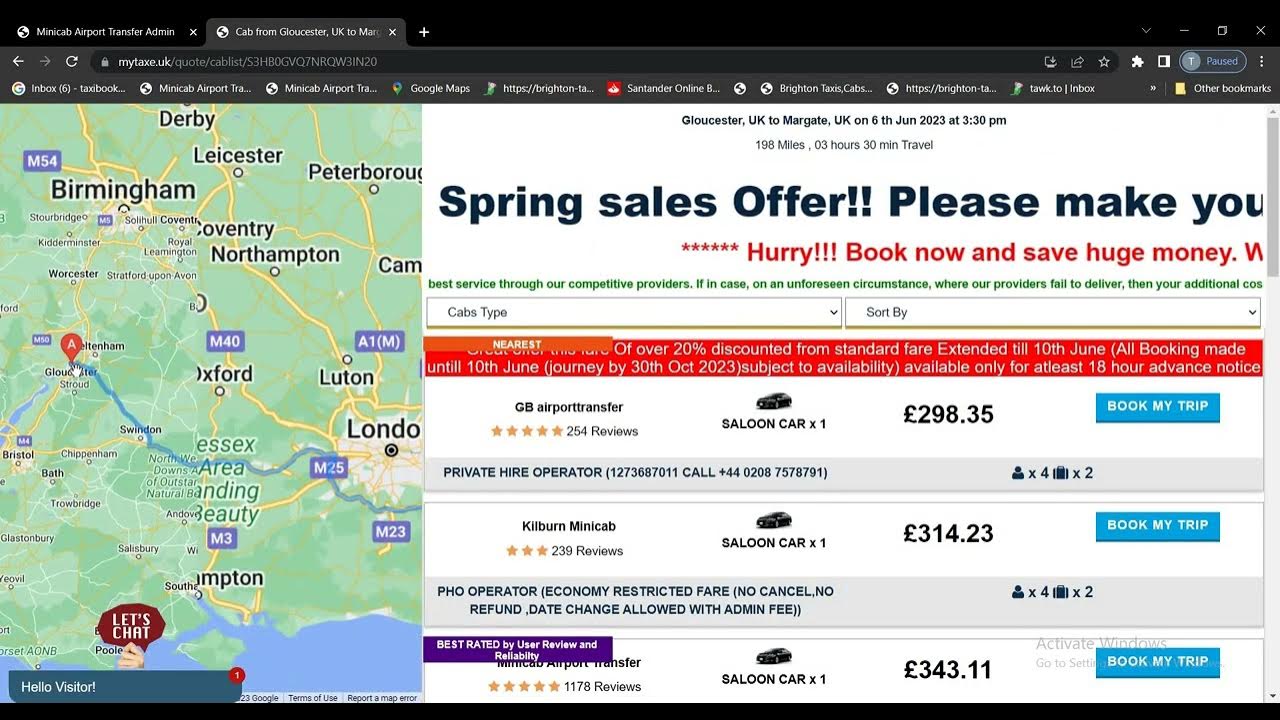Screen dimensions: 1280x720
Task: Open the 239 Reviews text
Action: click(587, 551)
